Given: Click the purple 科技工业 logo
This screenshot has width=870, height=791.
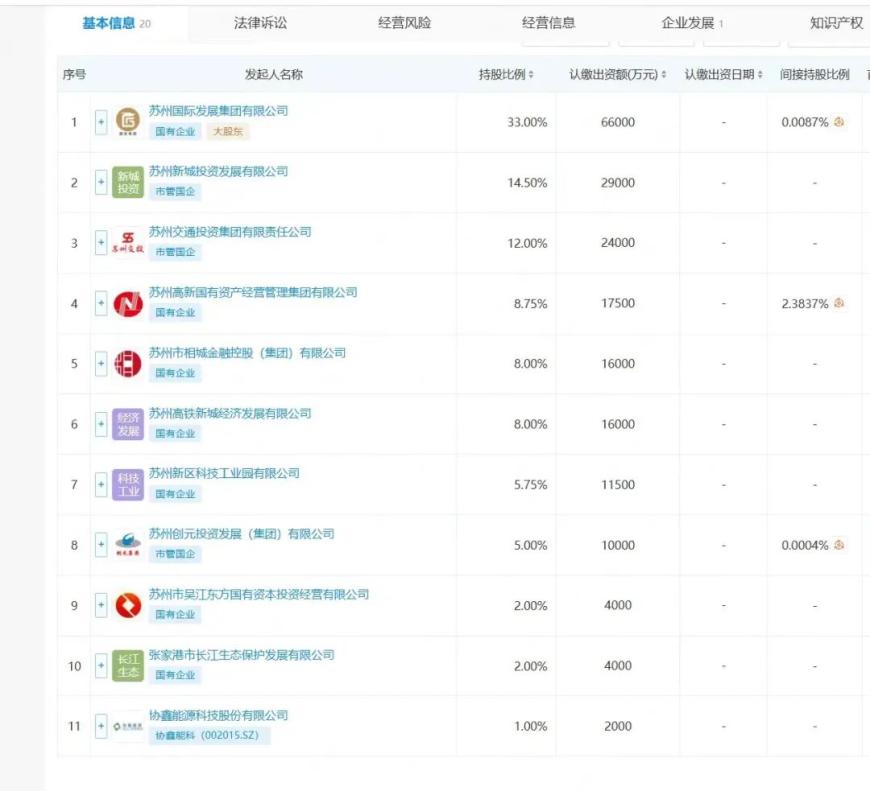Looking at the screenshot, I should pos(128,485).
